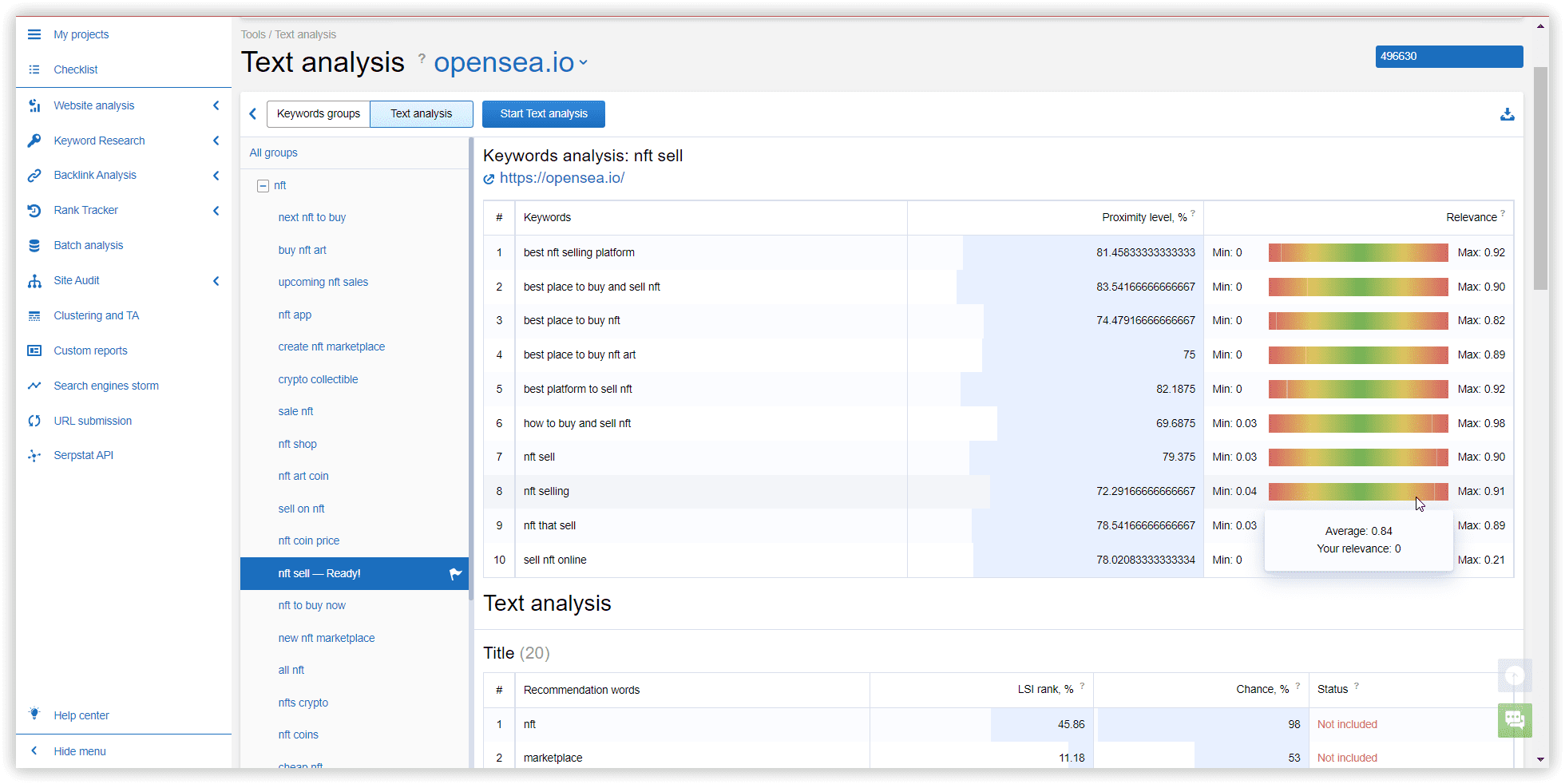Click relevance bar for how to buy and sell nft

pos(1358,423)
